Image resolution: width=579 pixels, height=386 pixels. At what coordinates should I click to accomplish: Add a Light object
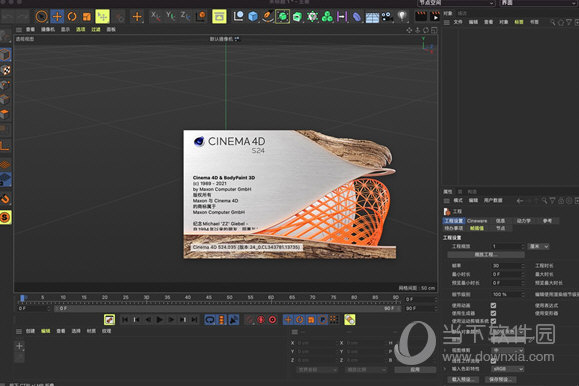coord(402,16)
